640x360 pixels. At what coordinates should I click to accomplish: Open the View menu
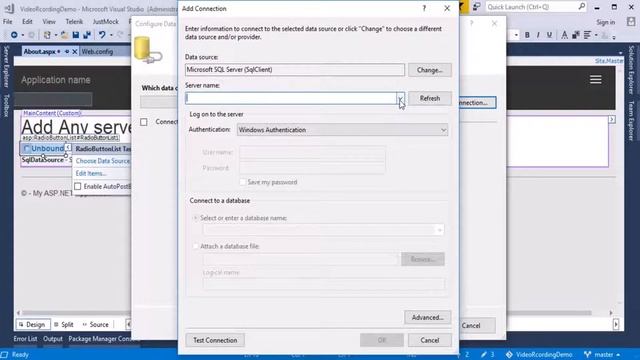(x=49, y=22)
